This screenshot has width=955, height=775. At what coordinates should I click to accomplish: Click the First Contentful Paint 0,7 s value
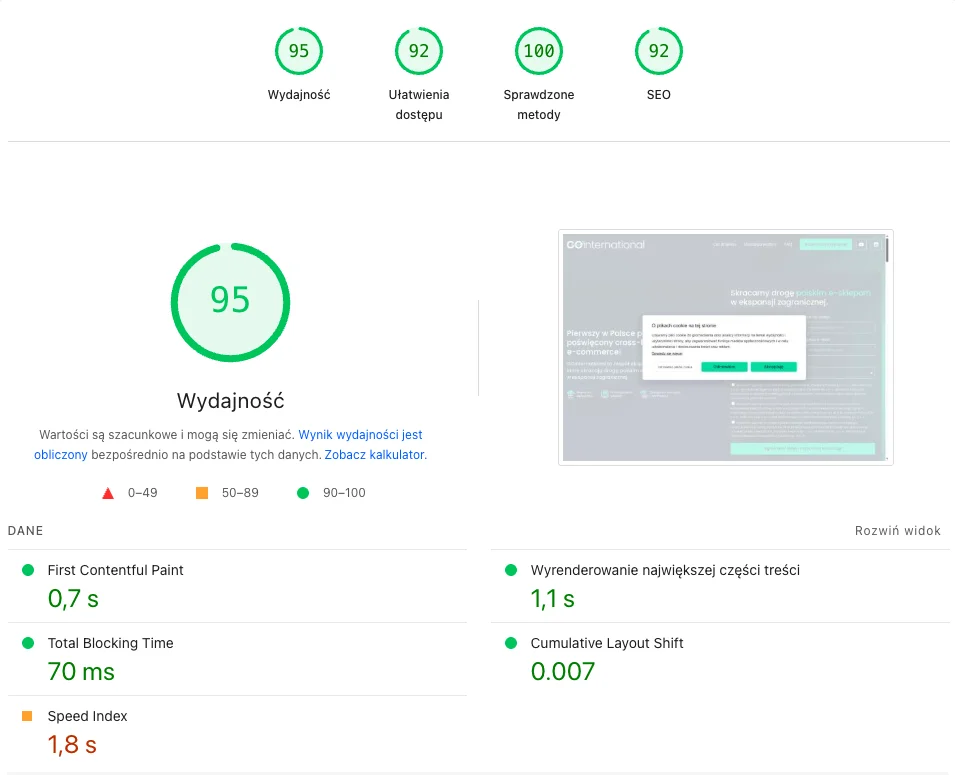click(73, 599)
